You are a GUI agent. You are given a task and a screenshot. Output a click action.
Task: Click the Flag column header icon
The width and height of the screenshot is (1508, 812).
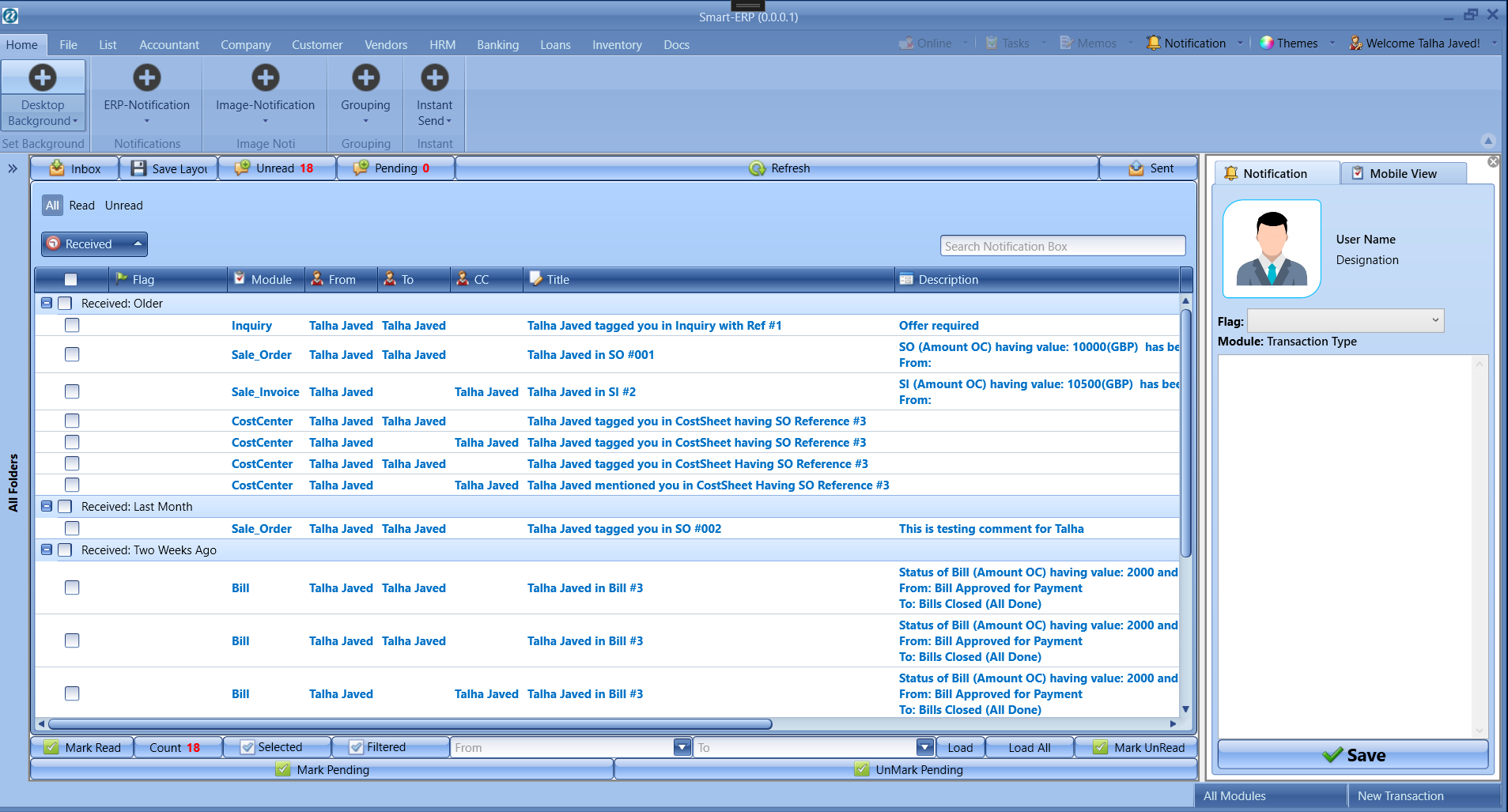pos(122,278)
